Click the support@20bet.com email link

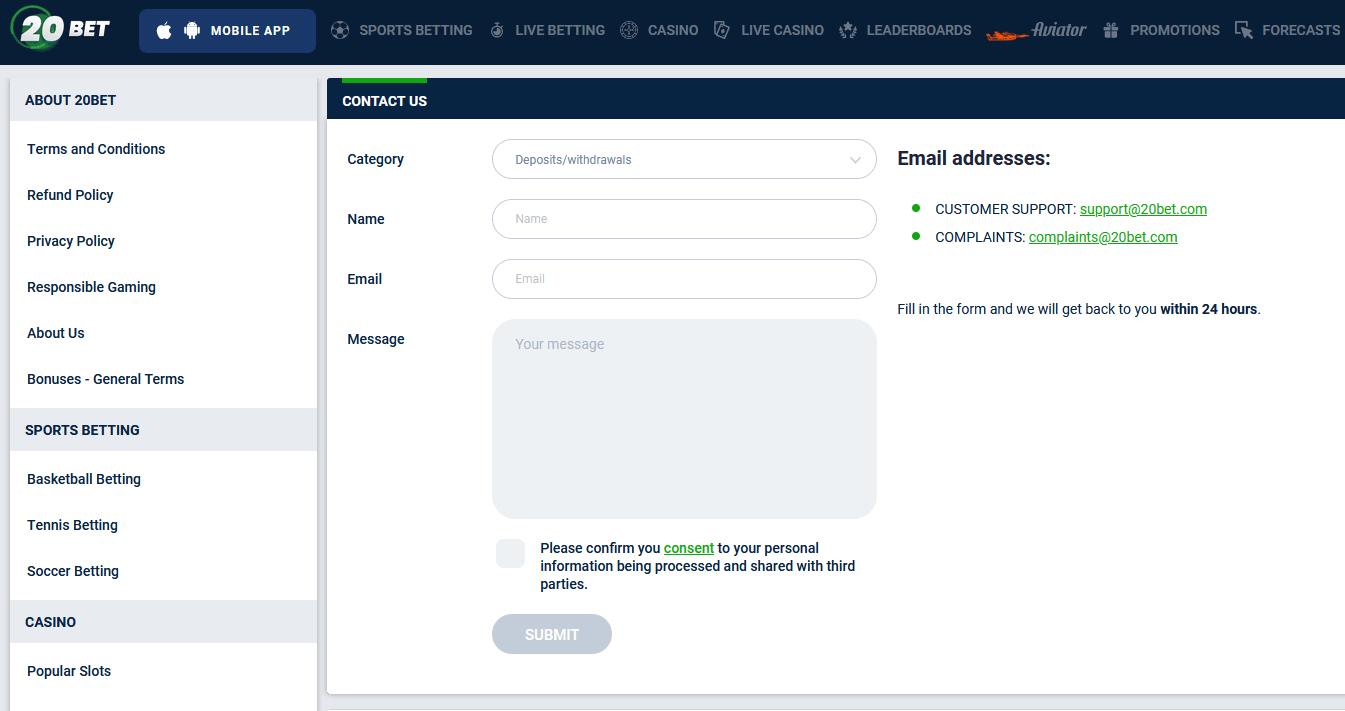[1143, 209]
